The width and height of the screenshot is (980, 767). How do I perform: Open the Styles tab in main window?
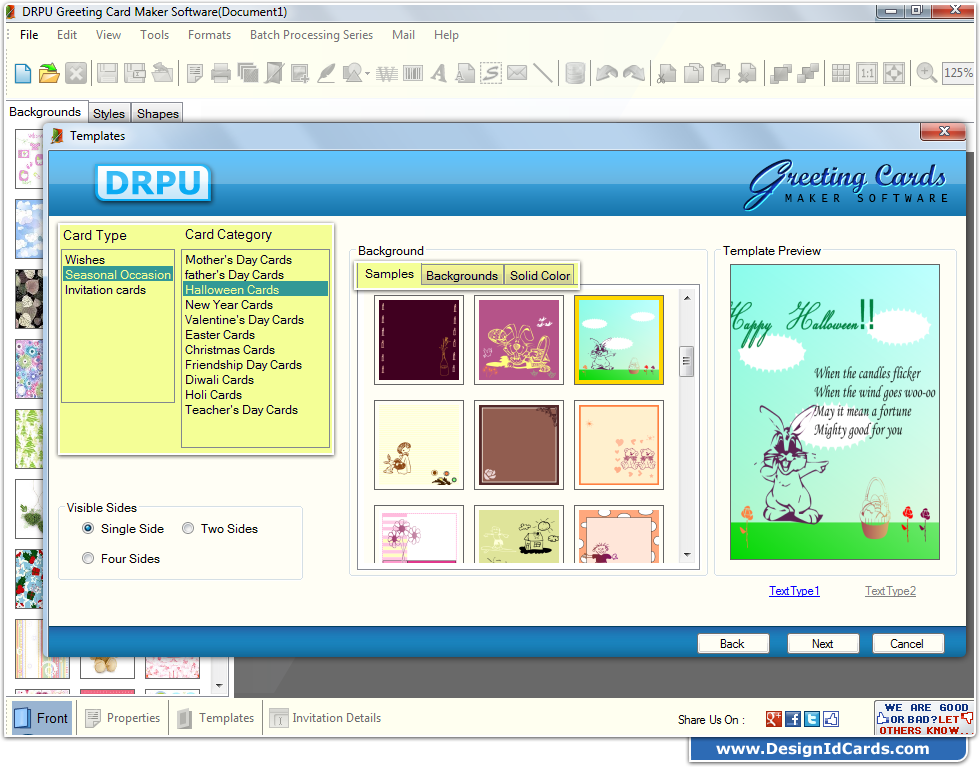tap(109, 113)
